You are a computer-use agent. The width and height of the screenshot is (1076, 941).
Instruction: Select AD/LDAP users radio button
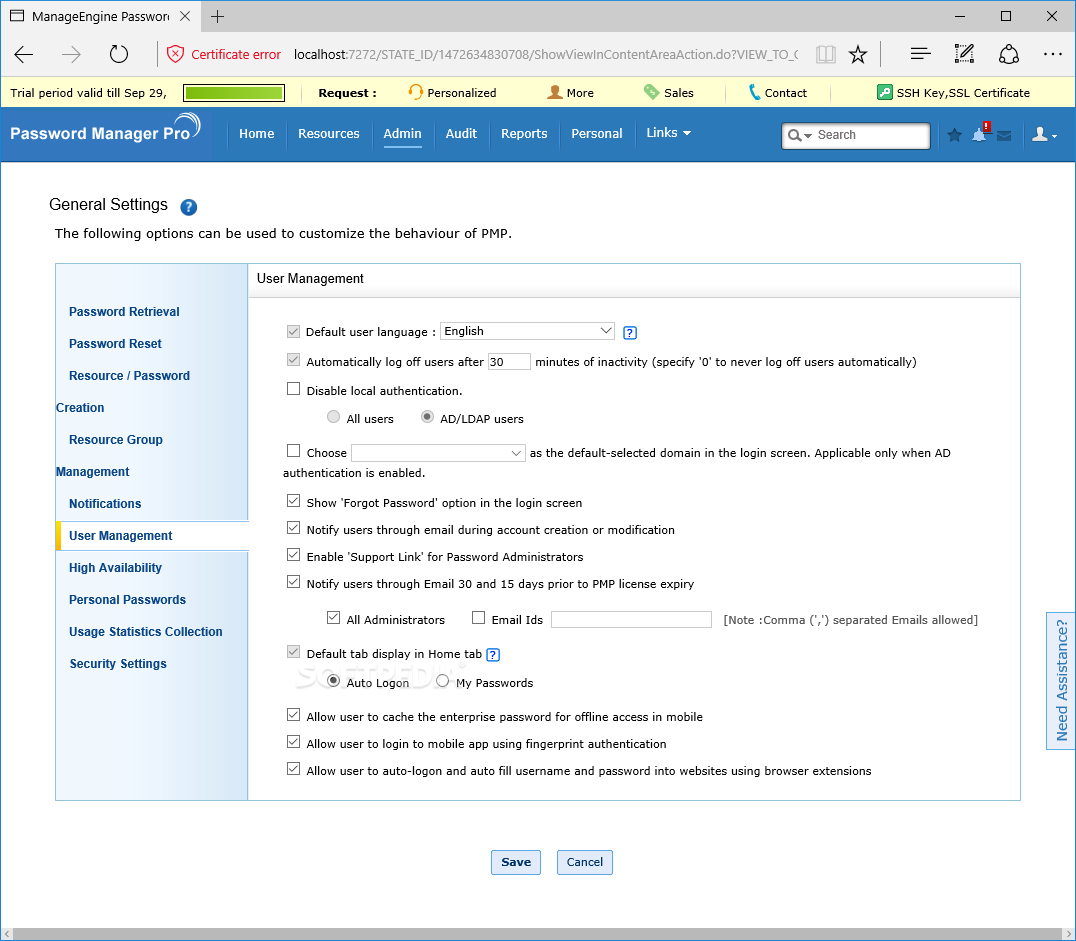click(428, 417)
